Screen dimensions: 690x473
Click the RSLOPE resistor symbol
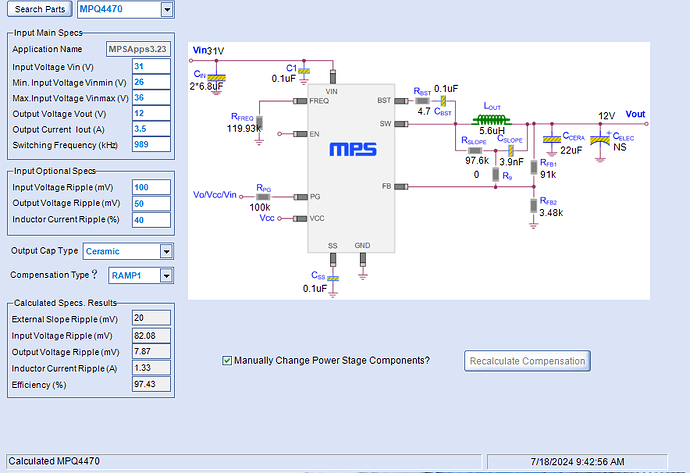475,151
